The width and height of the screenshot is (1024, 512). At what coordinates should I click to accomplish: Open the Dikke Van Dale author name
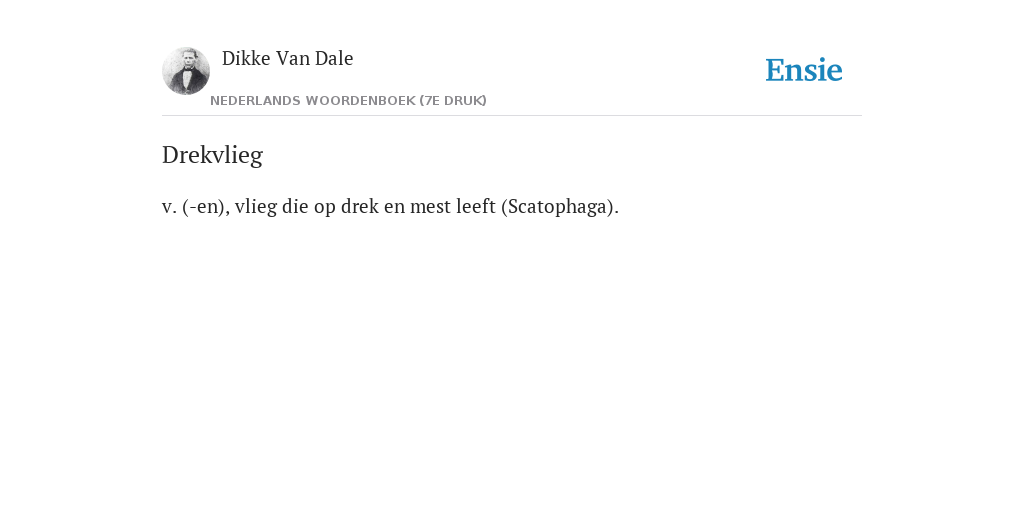287,58
